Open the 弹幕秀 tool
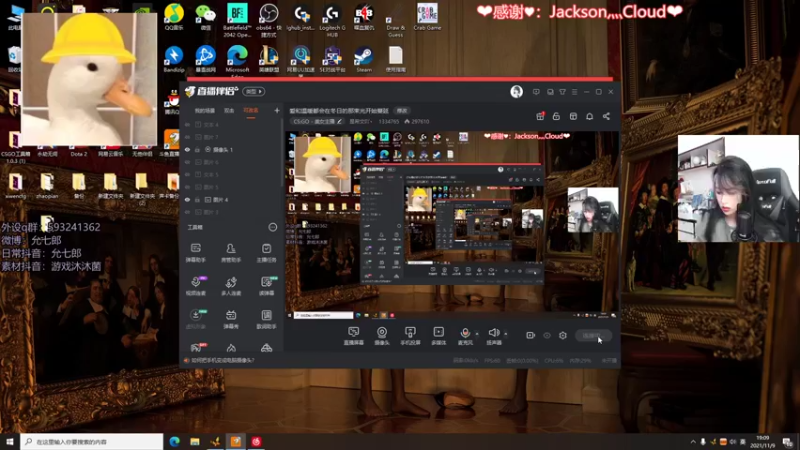This screenshot has width=800, height=450. pyautogui.click(x=231, y=319)
